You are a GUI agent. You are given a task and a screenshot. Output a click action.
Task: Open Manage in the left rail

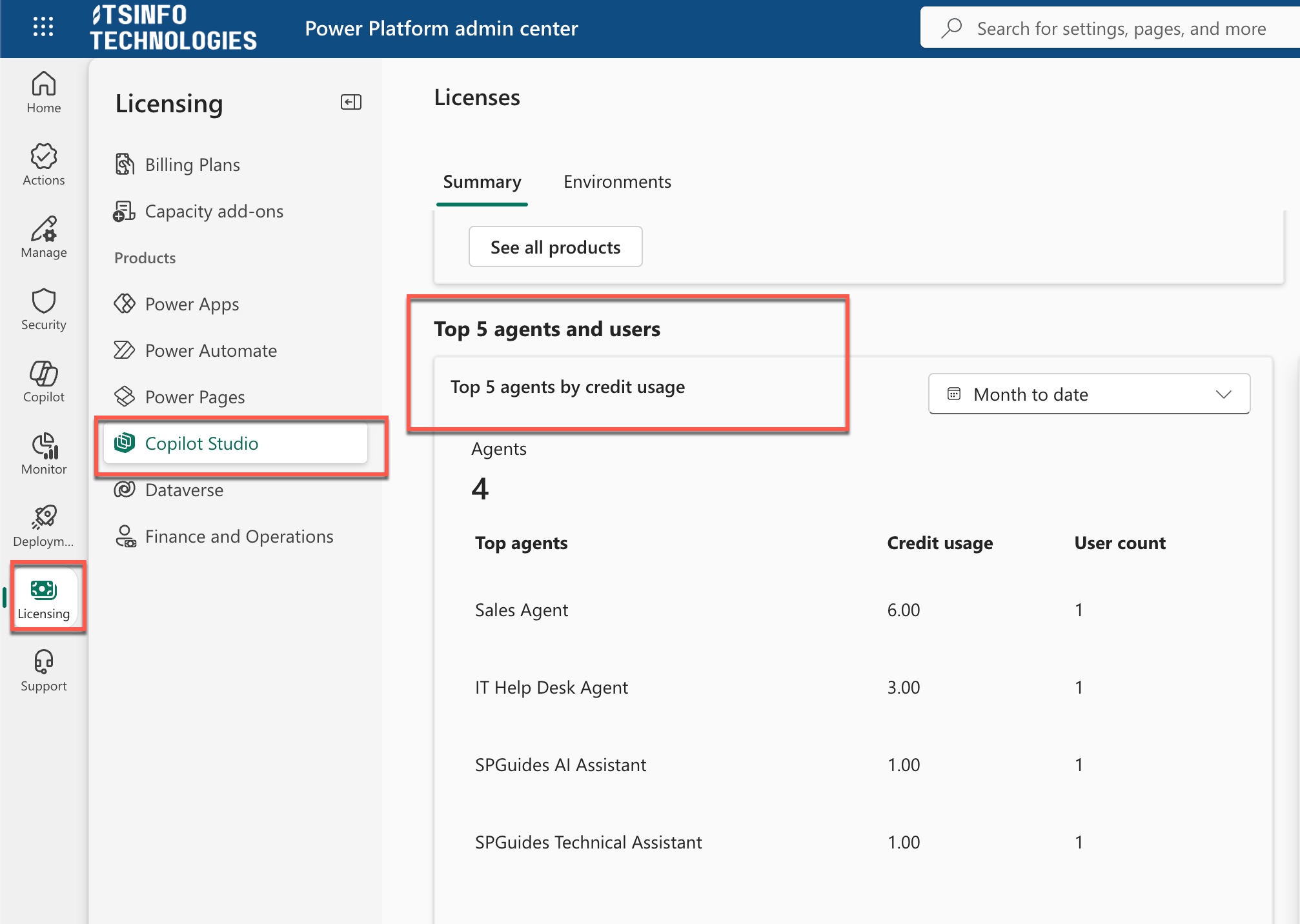pos(44,237)
